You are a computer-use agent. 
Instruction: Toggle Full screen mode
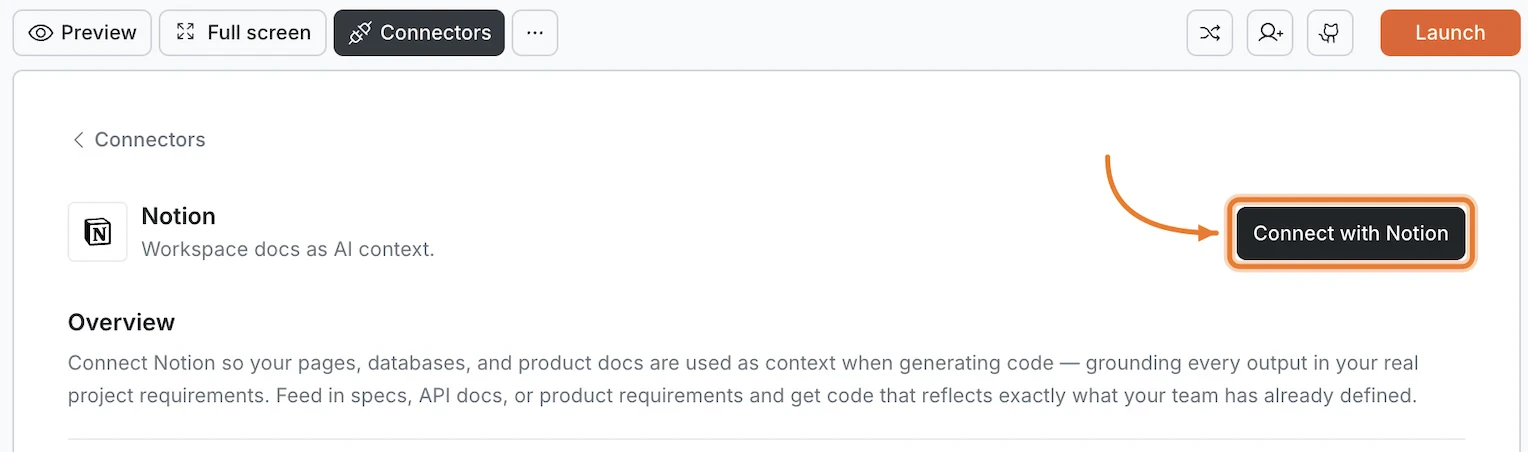[258, 33]
